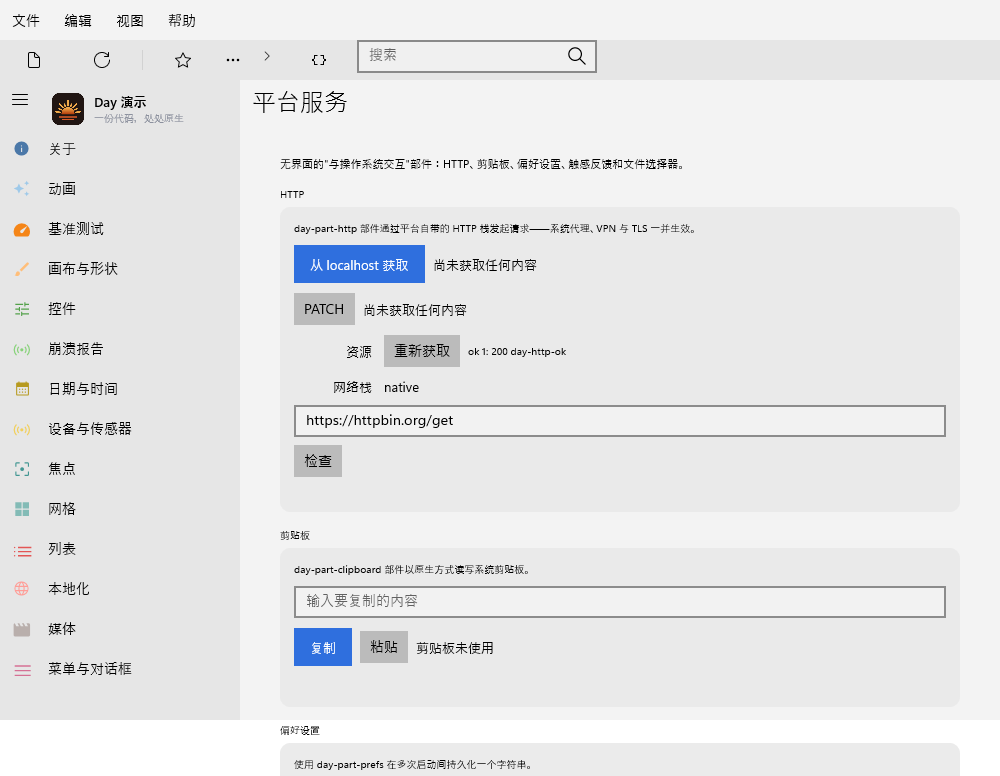This screenshot has height=776, width=1000.
Task: Click the 输入要复制的内容 text field
Action: (619, 602)
